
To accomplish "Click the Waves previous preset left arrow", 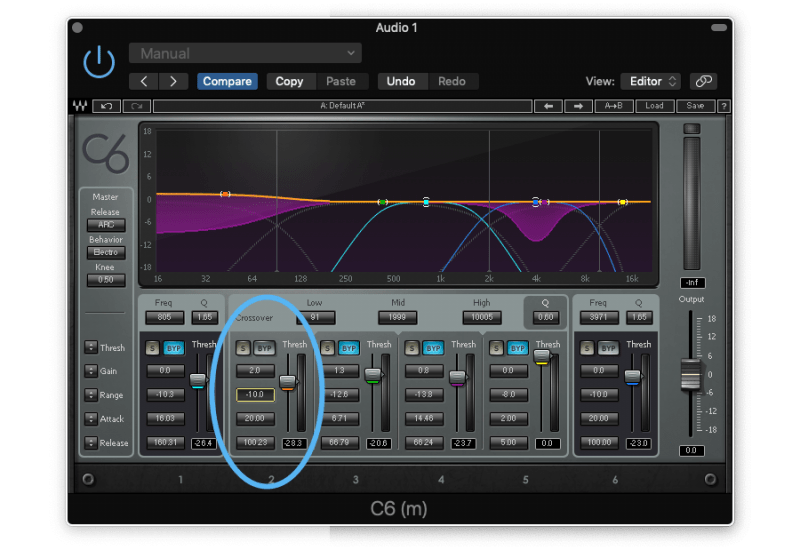I will (548, 106).
